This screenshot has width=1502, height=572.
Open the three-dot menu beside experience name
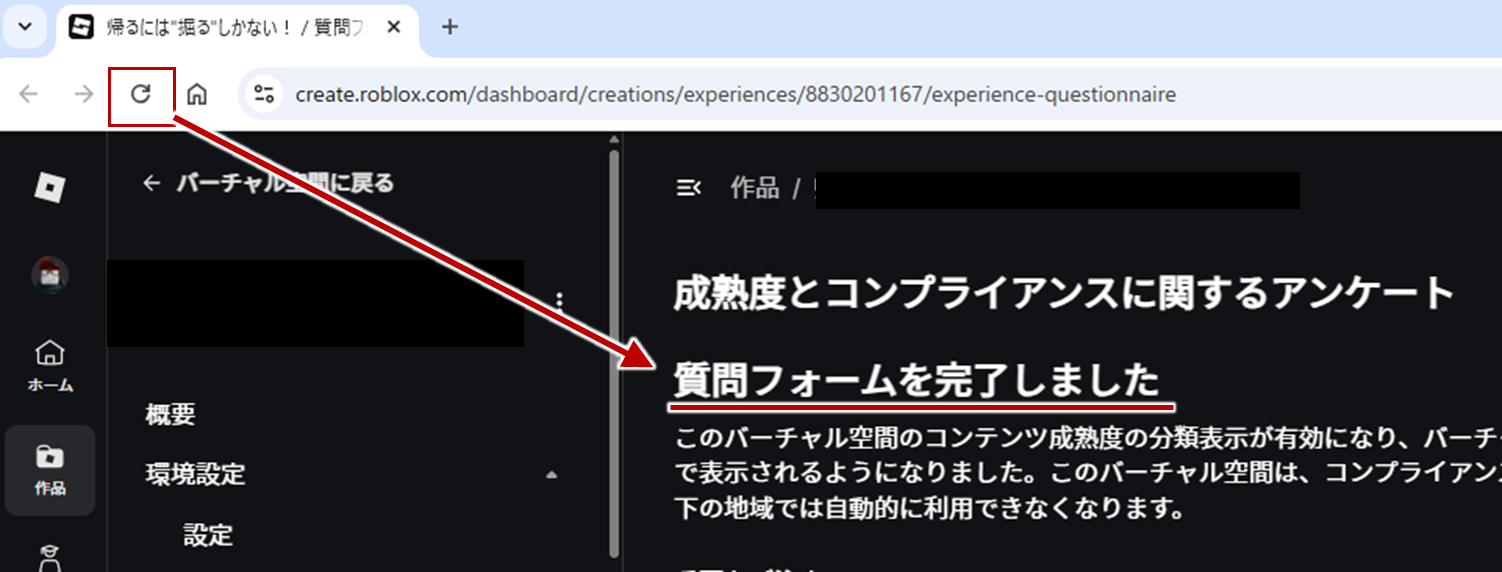[560, 300]
